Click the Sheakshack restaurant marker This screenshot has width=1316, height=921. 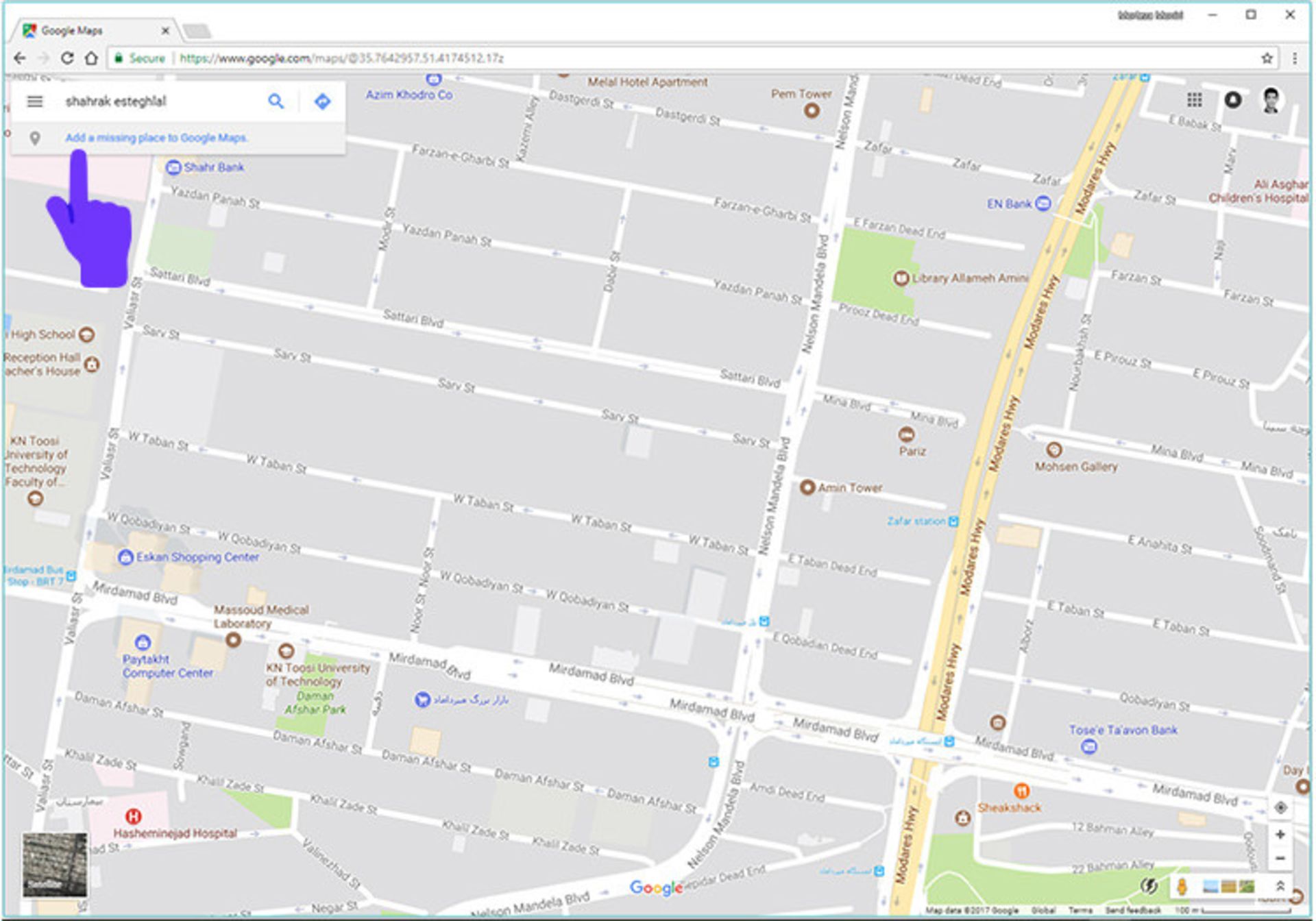(x=1021, y=791)
